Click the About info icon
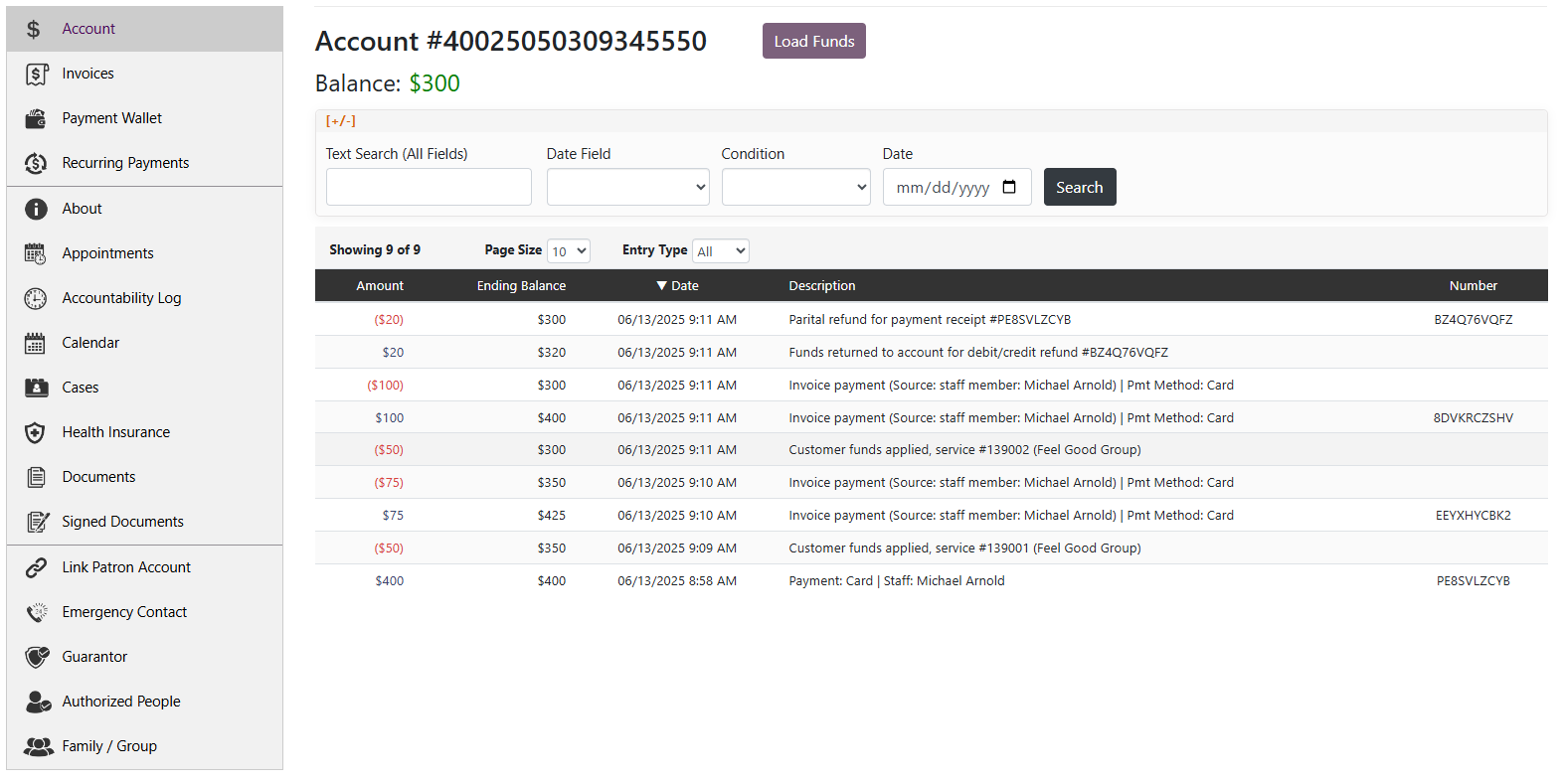Viewport: 1564px width, 784px height. (36, 209)
